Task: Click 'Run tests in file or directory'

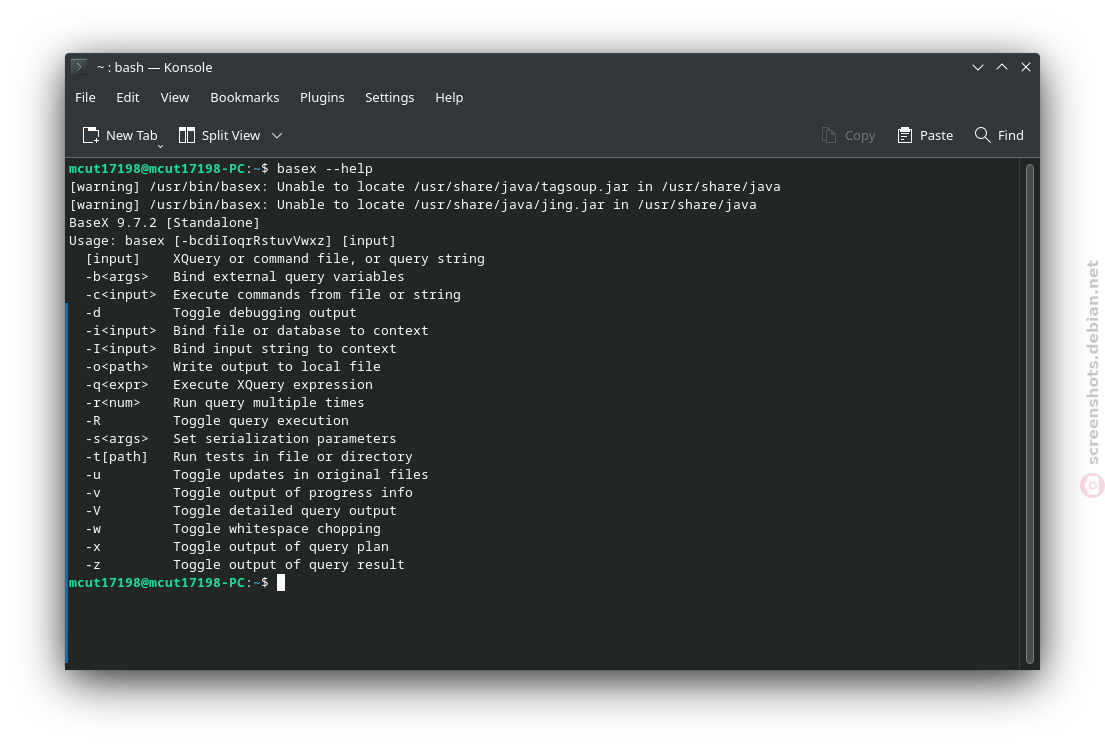Action: 293,456
